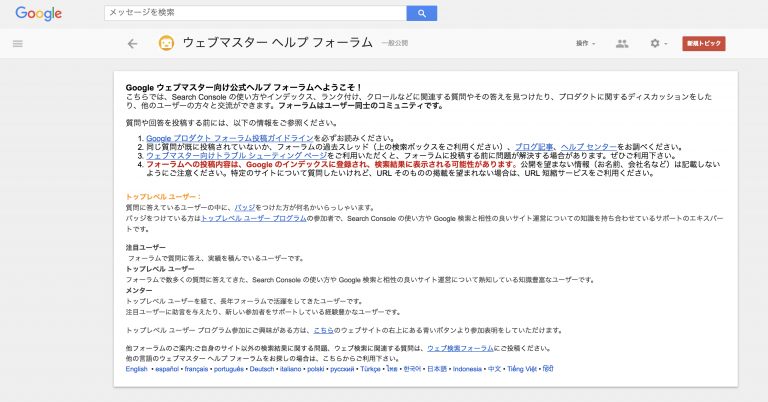Open the バッジ link

click(x=245, y=208)
